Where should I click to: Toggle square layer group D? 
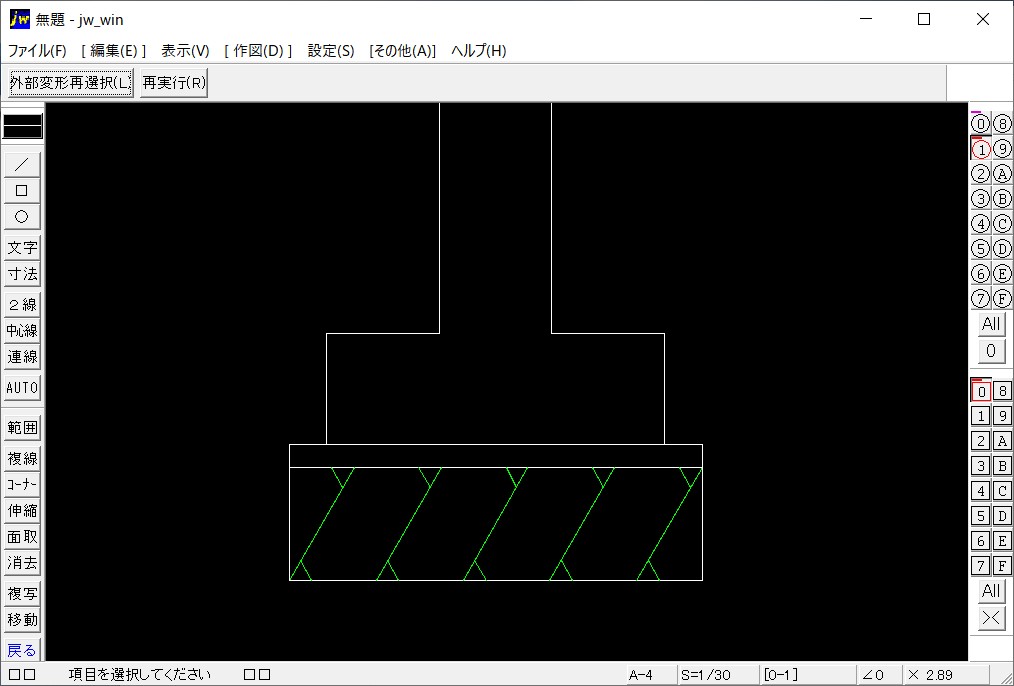[1002, 516]
